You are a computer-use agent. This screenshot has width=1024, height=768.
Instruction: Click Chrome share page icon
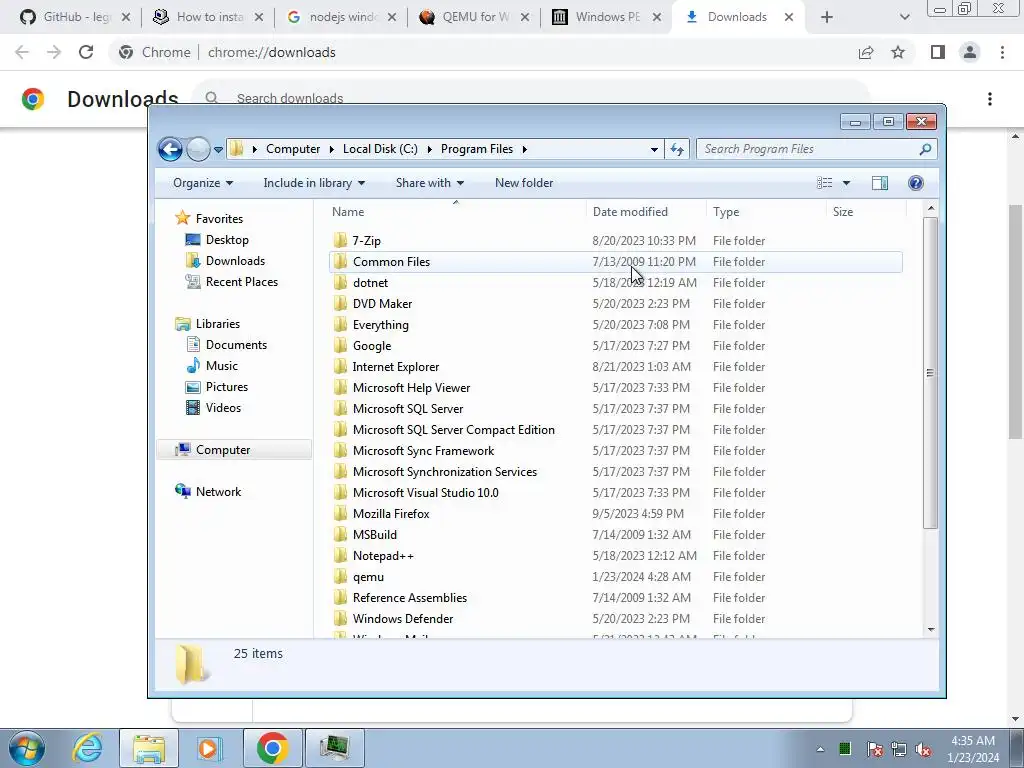(x=866, y=52)
